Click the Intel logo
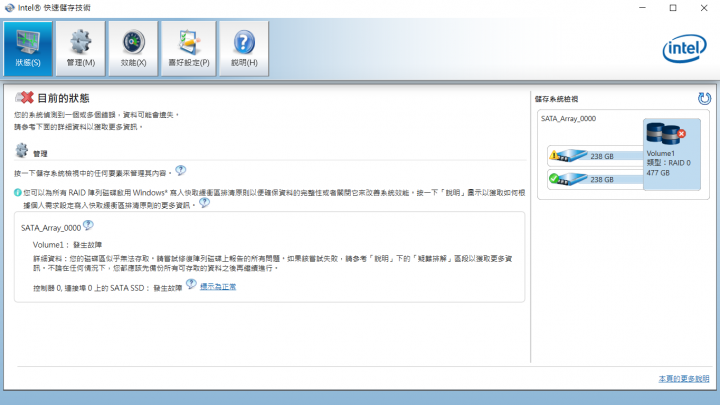Viewport: 720px width, 405px height. coord(684,48)
